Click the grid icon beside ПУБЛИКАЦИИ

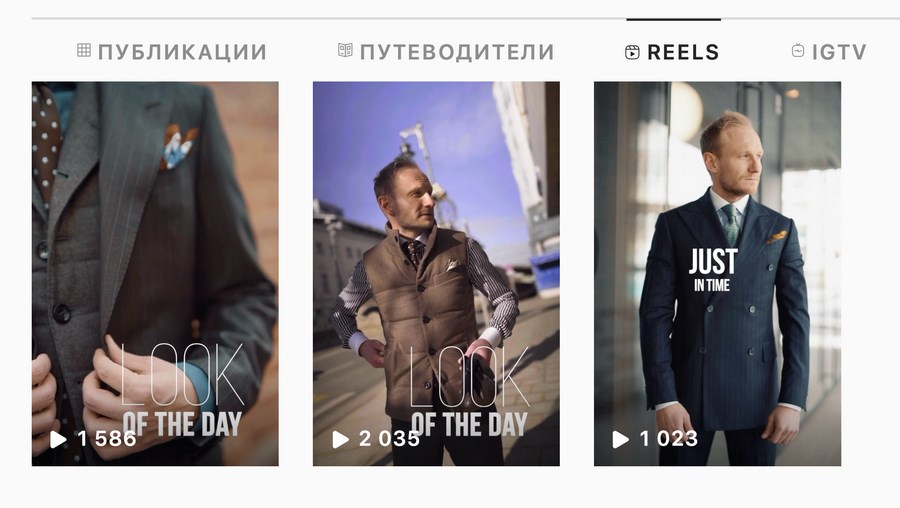[84, 50]
